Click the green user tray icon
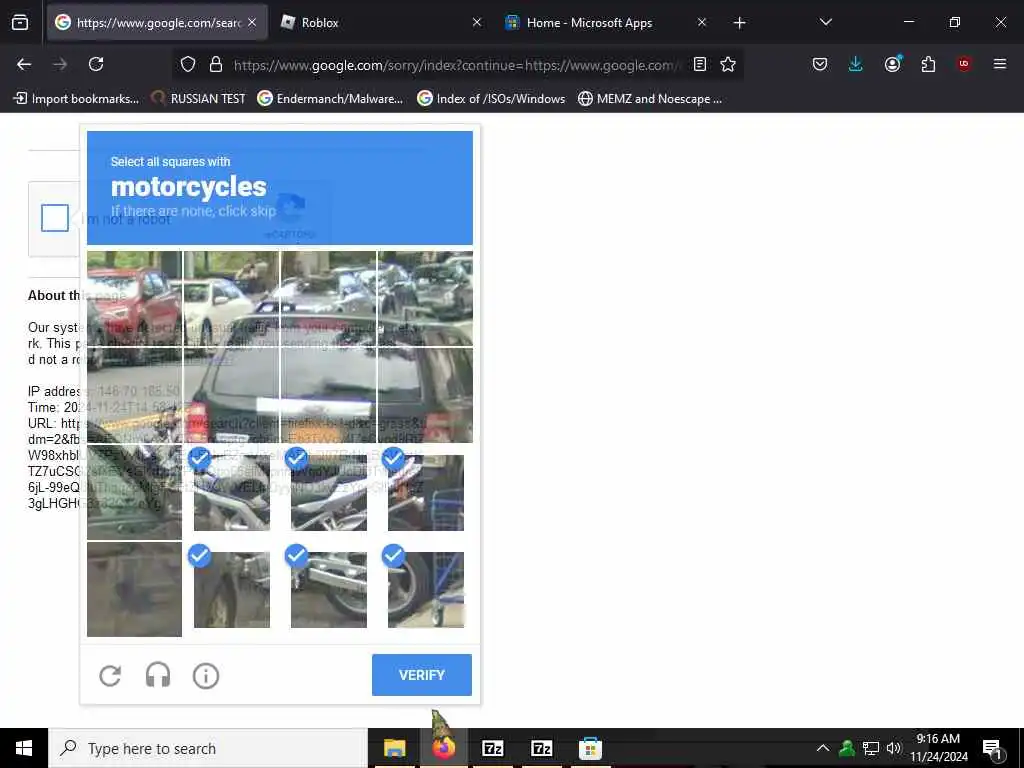1024x768 pixels. coord(847,748)
